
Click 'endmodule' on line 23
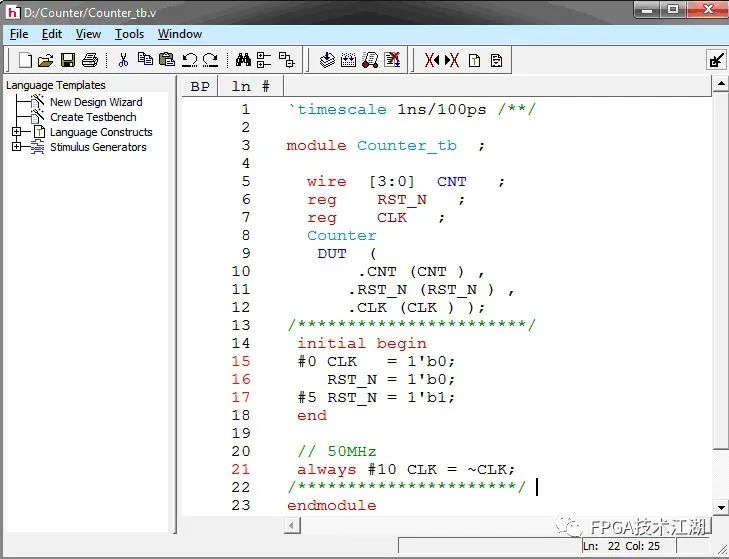(331, 506)
